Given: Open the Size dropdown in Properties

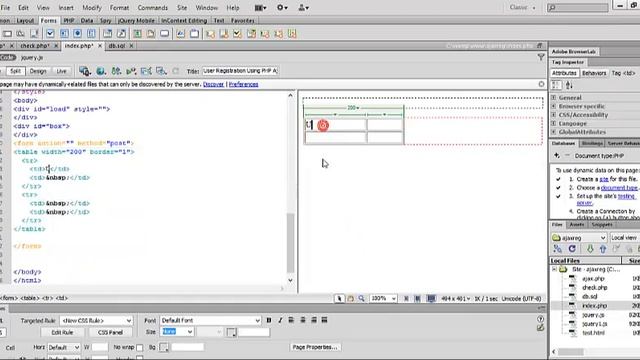Looking at the screenshot, I should pyautogui.click(x=177, y=332).
